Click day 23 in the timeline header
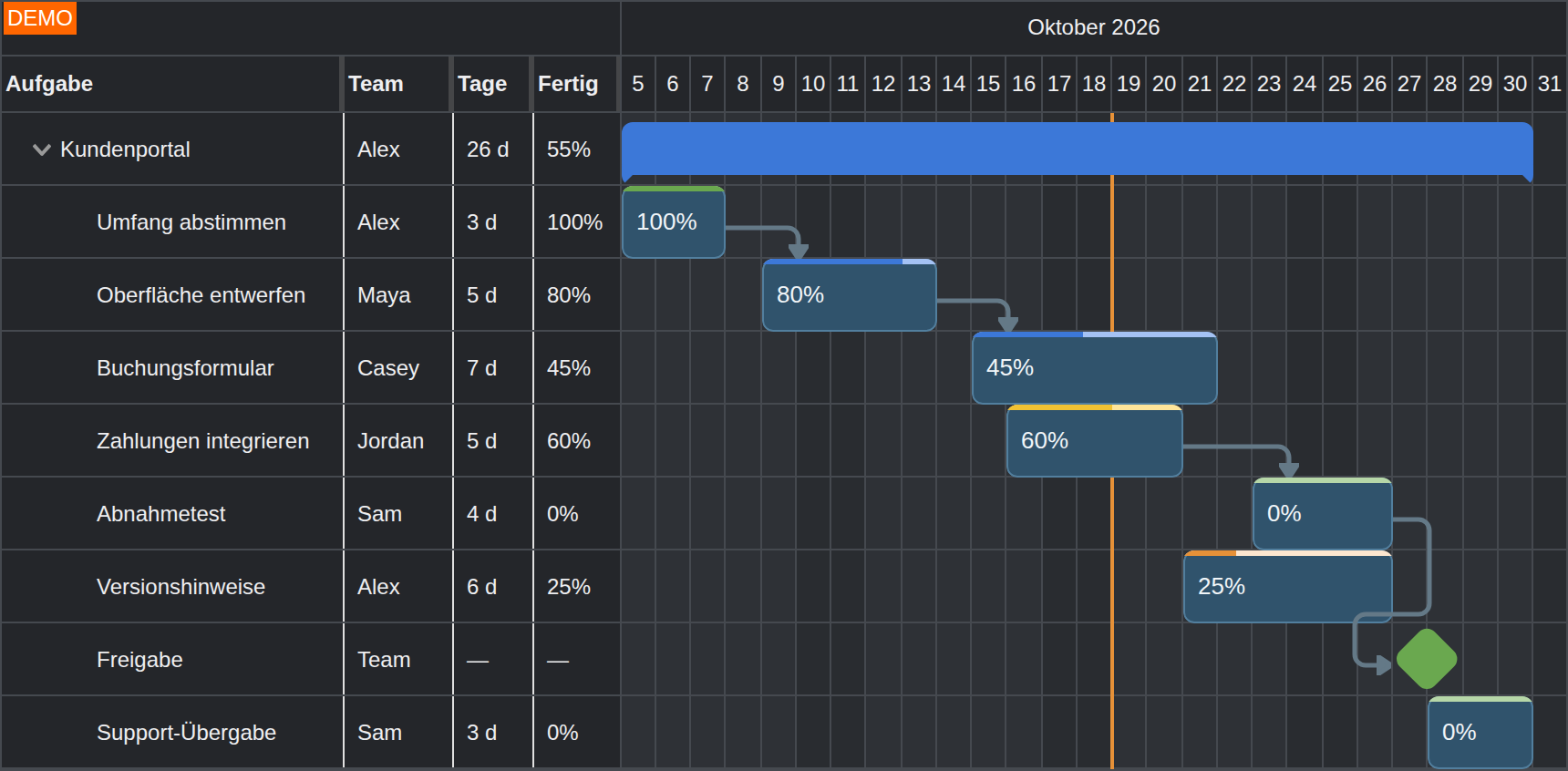Screen dimensions: 1568x771 (x=1269, y=84)
